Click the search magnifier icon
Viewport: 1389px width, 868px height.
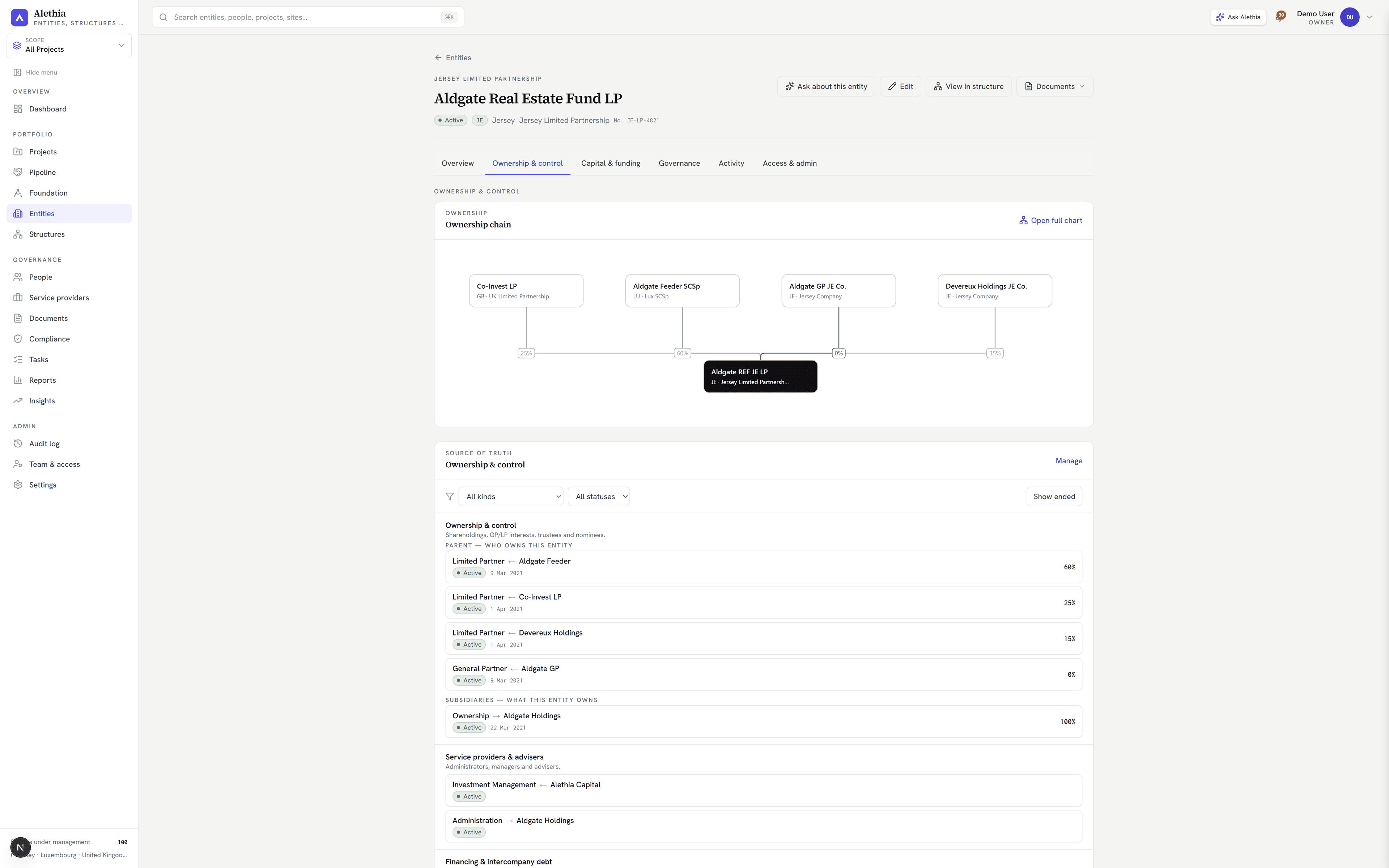point(163,17)
